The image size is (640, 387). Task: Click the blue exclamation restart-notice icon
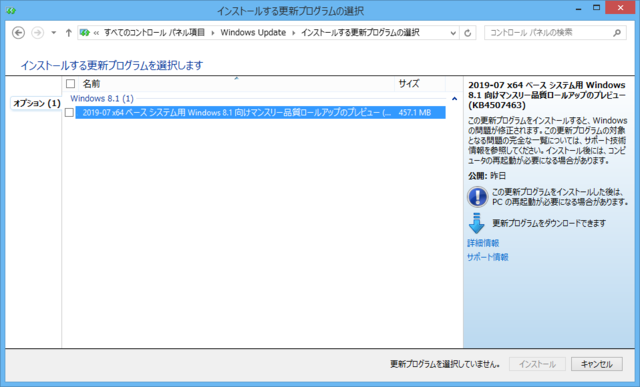(x=477, y=197)
